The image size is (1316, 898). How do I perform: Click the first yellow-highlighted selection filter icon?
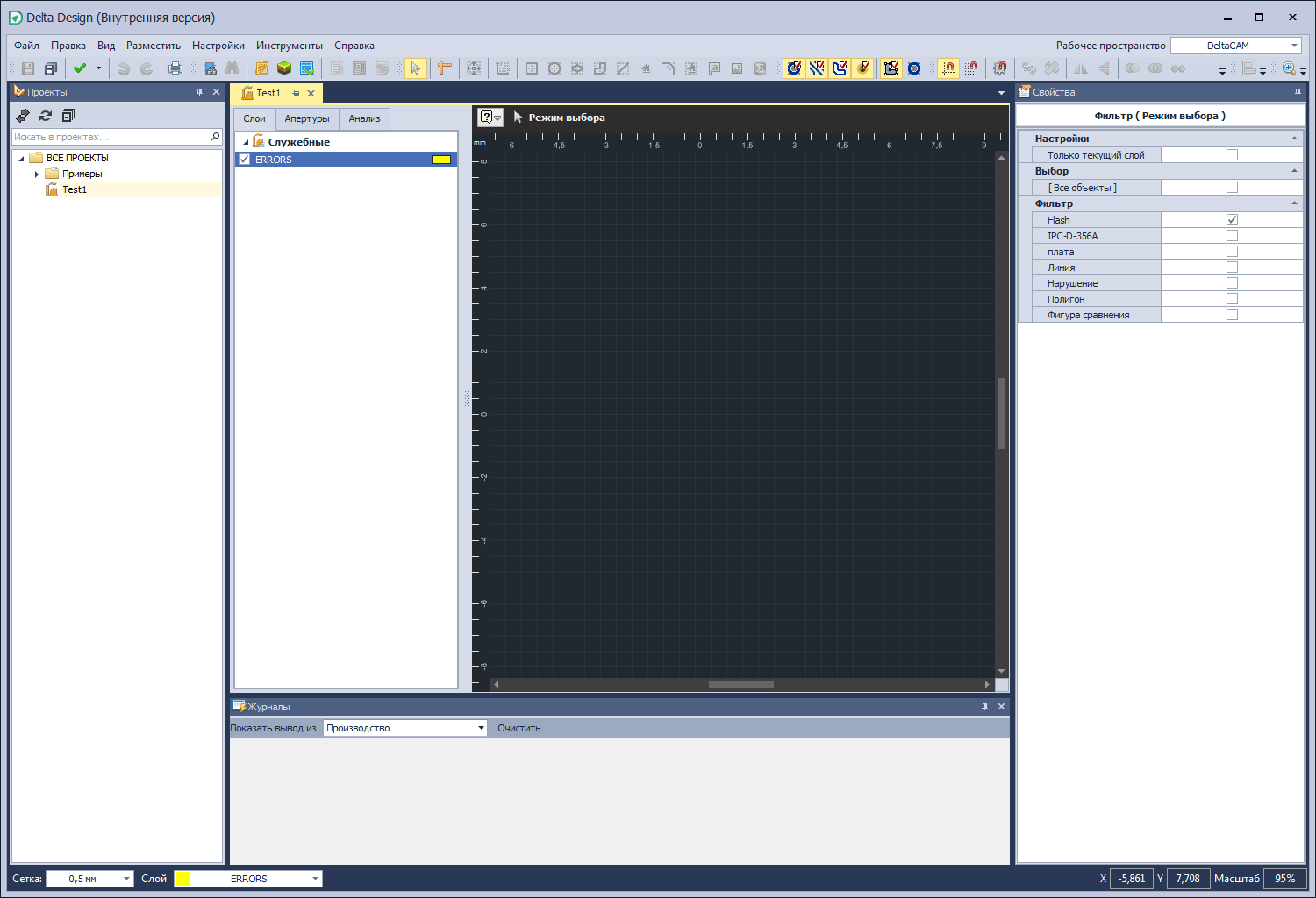(x=794, y=68)
